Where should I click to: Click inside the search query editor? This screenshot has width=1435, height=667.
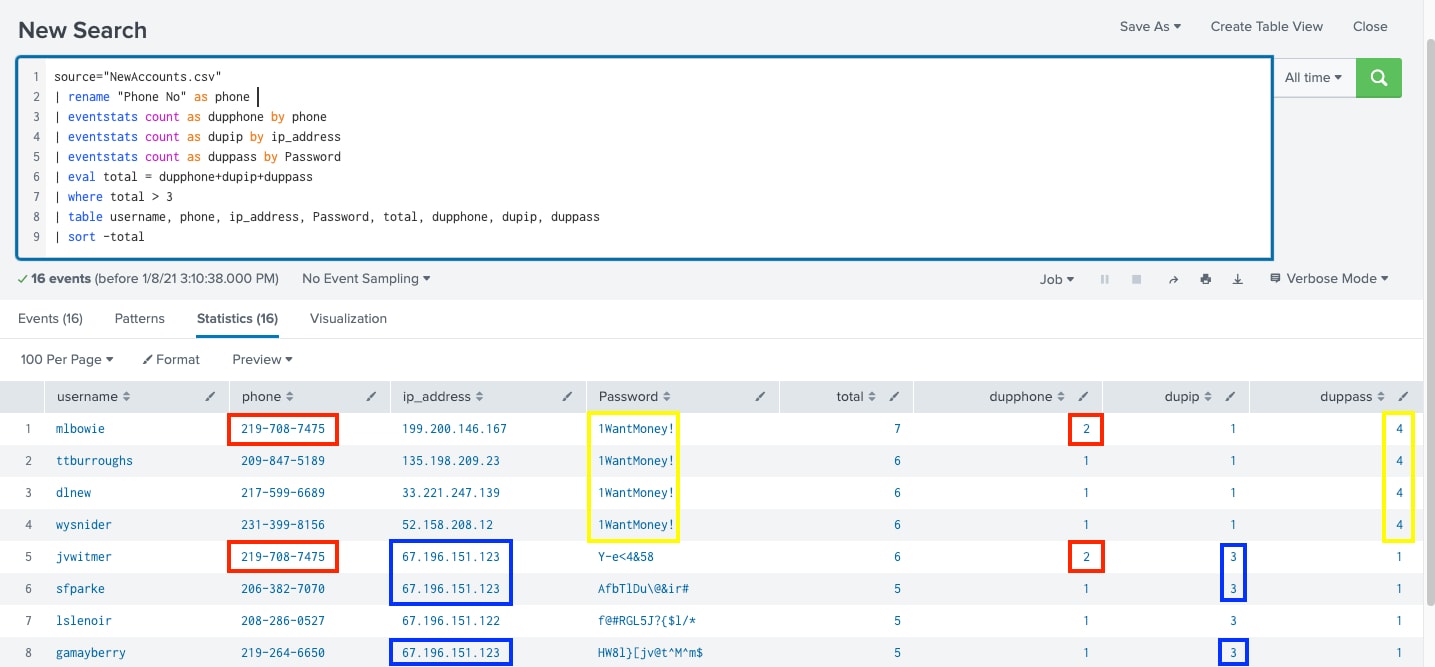pyautogui.click(x=645, y=157)
